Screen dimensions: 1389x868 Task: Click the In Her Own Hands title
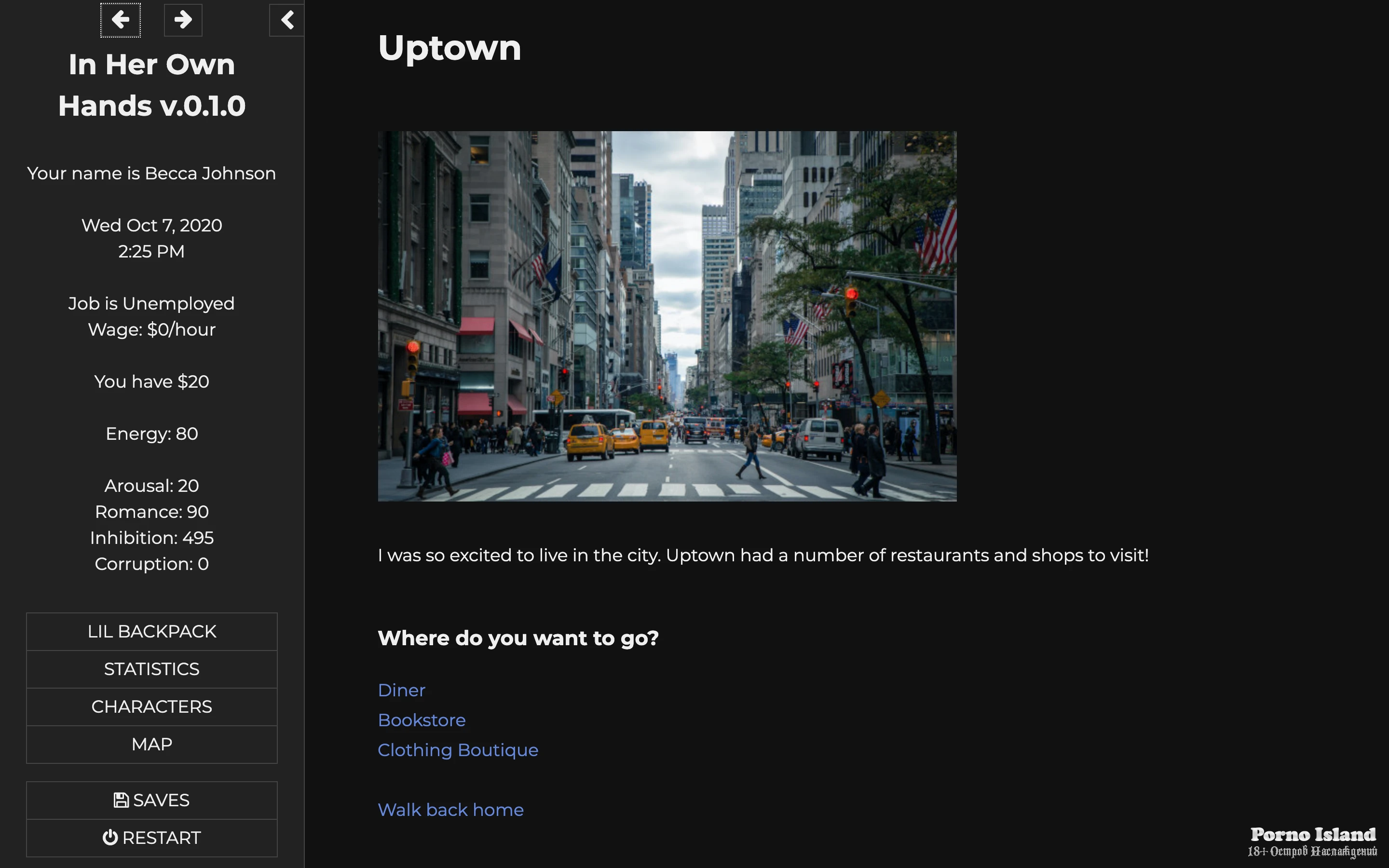click(x=151, y=85)
